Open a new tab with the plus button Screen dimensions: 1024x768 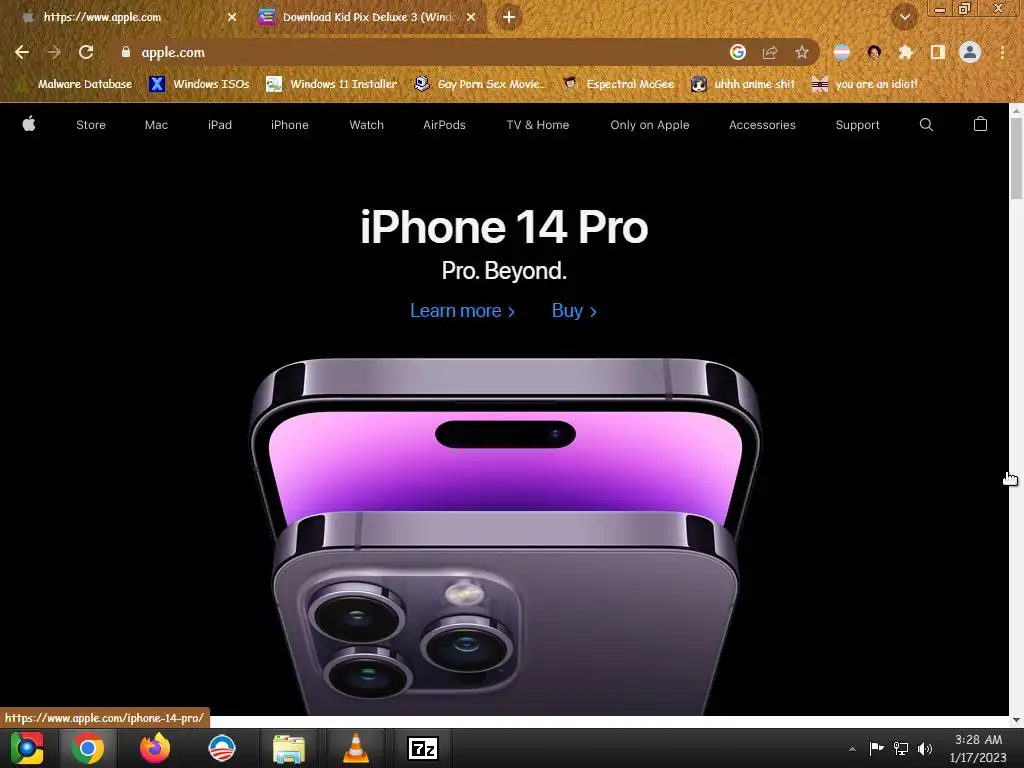[x=509, y=17]
